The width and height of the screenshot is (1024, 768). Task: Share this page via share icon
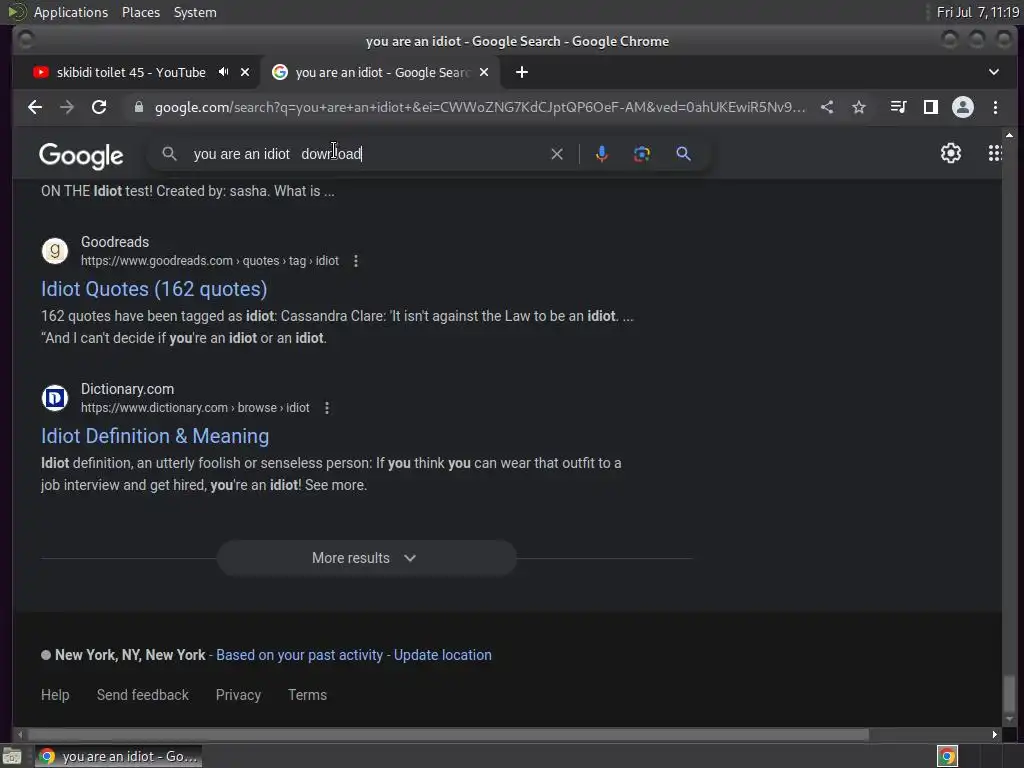827,107
